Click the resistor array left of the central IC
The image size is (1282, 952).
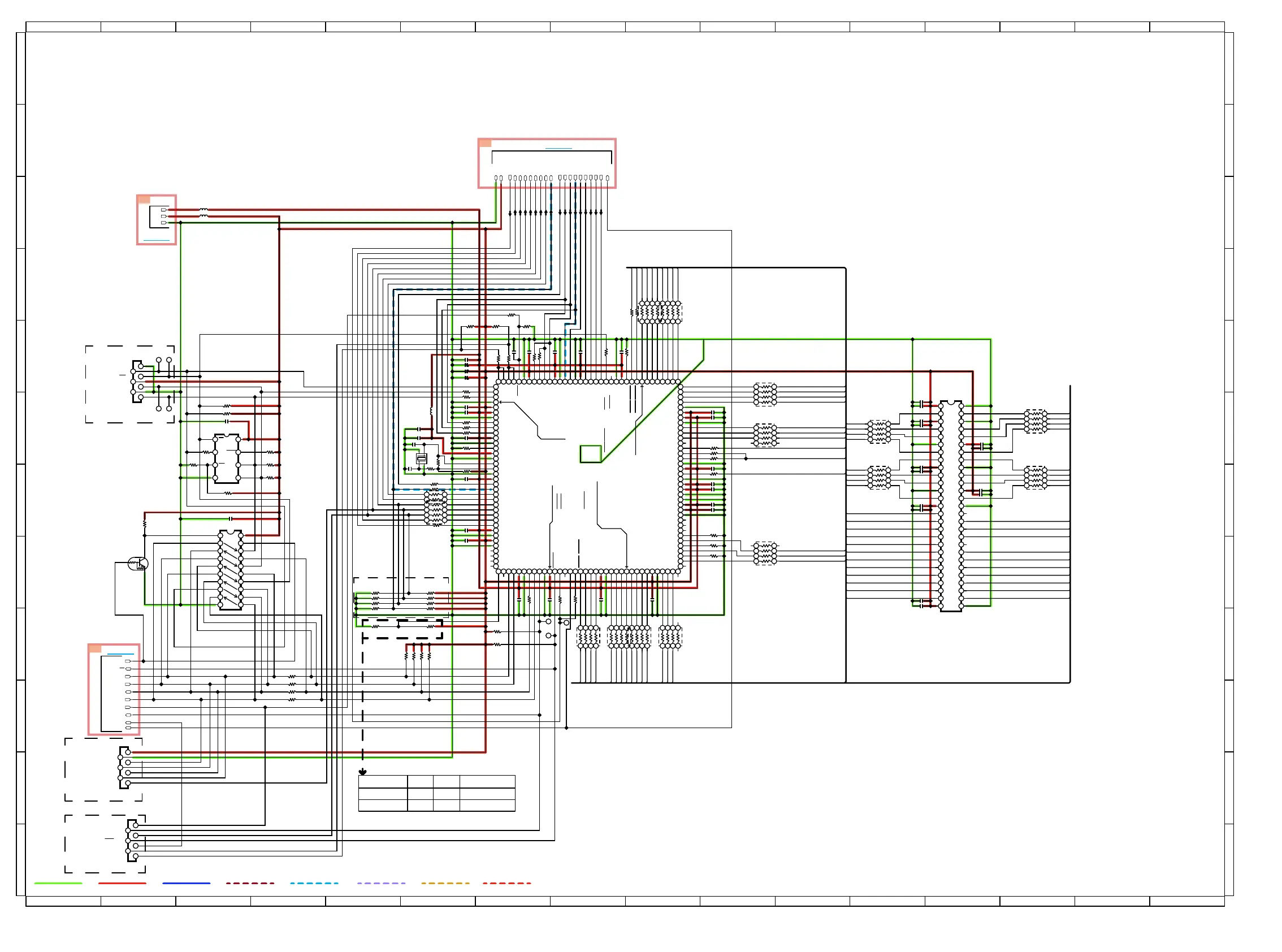click(x=436, y=507)
